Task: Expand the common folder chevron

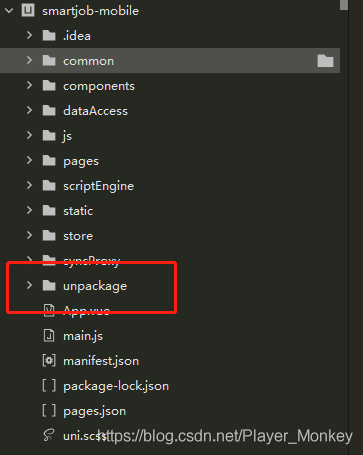Action: pos(29,60)
